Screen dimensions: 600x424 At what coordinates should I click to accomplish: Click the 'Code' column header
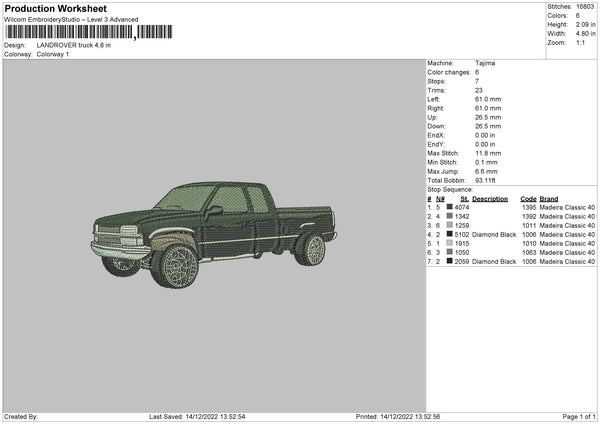tap(528, 199)
